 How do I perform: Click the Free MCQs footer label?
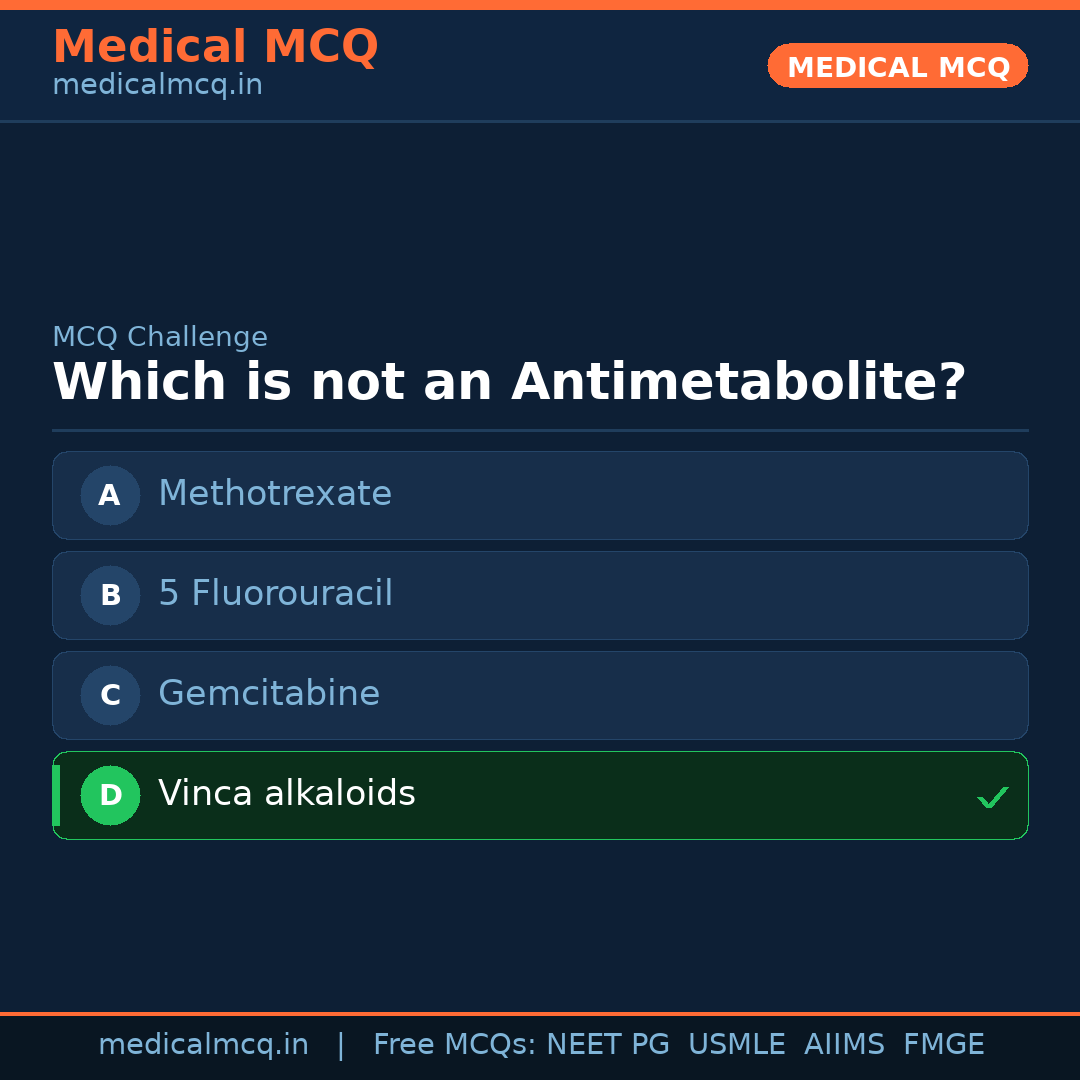[x=454, y=1045]
